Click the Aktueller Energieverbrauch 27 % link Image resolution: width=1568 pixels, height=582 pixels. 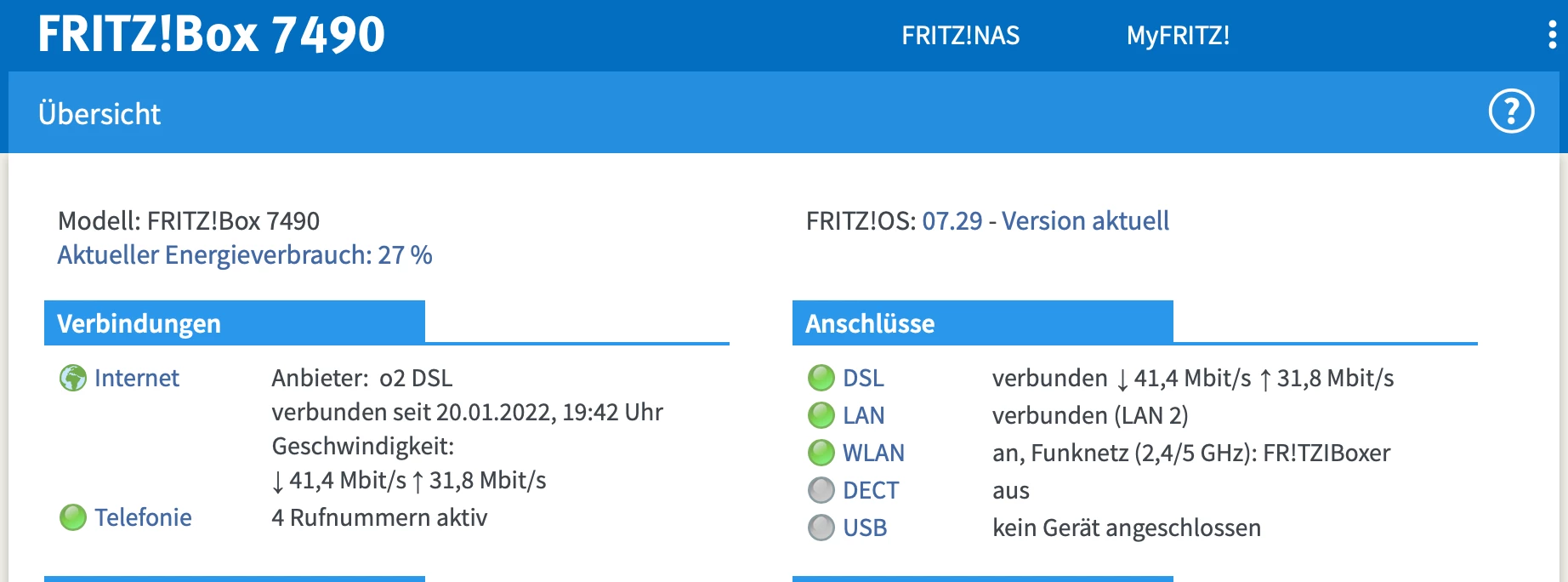(245, 255)
